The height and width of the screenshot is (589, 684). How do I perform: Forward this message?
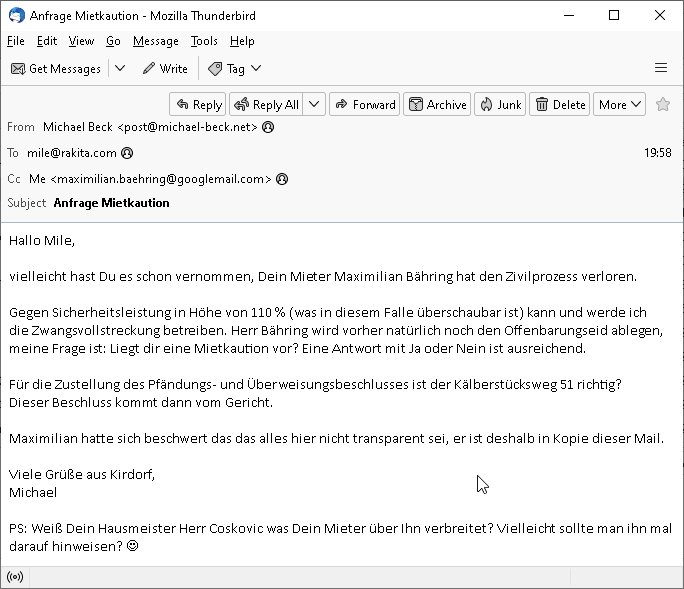point(365,104)
